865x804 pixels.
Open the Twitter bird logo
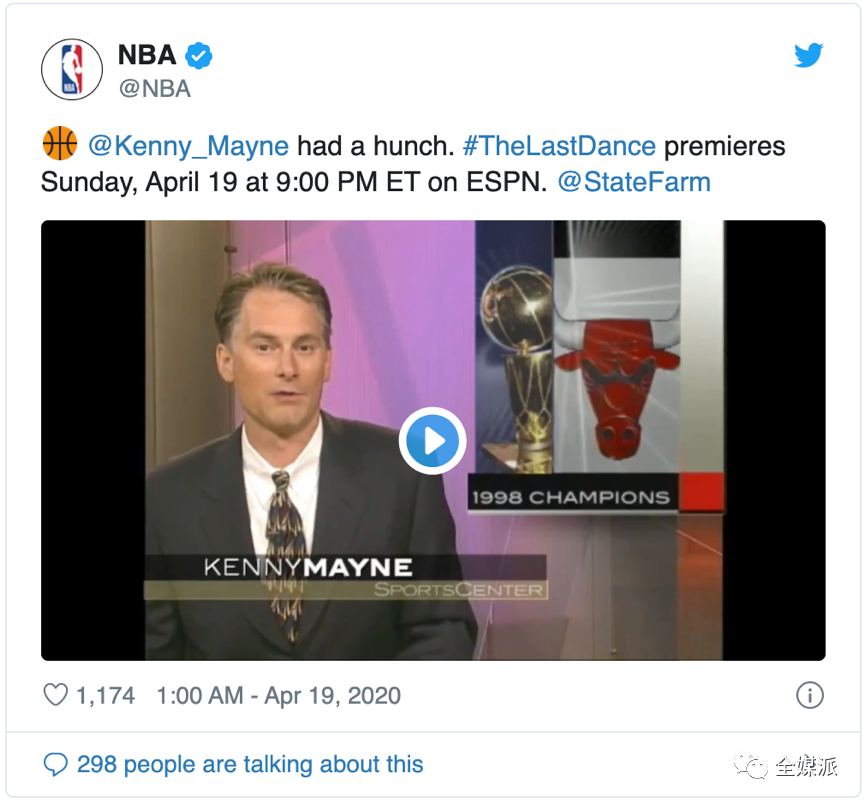[x=808, y=55]
